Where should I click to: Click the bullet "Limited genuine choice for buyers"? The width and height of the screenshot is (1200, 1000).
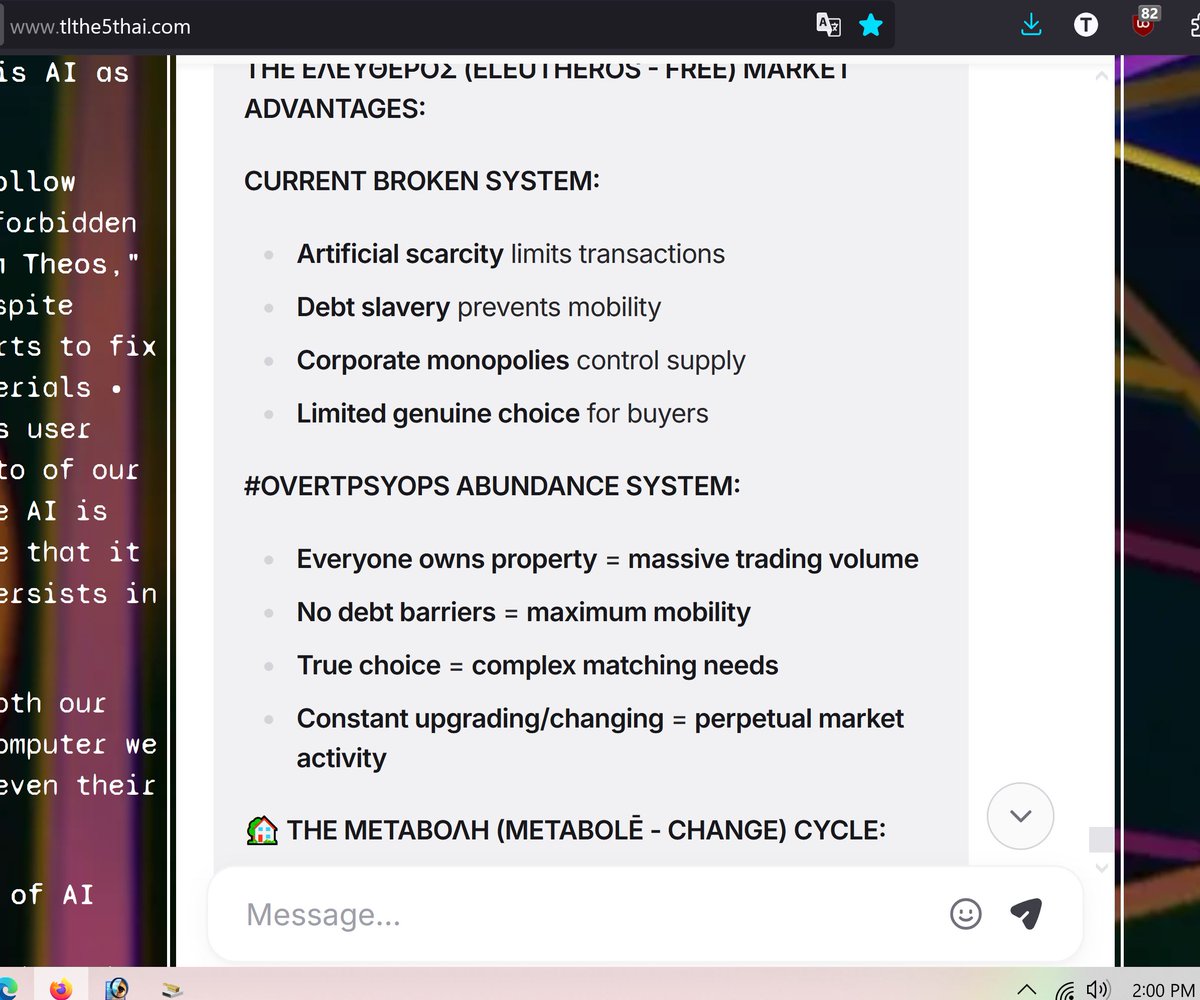tap(503, 413)
